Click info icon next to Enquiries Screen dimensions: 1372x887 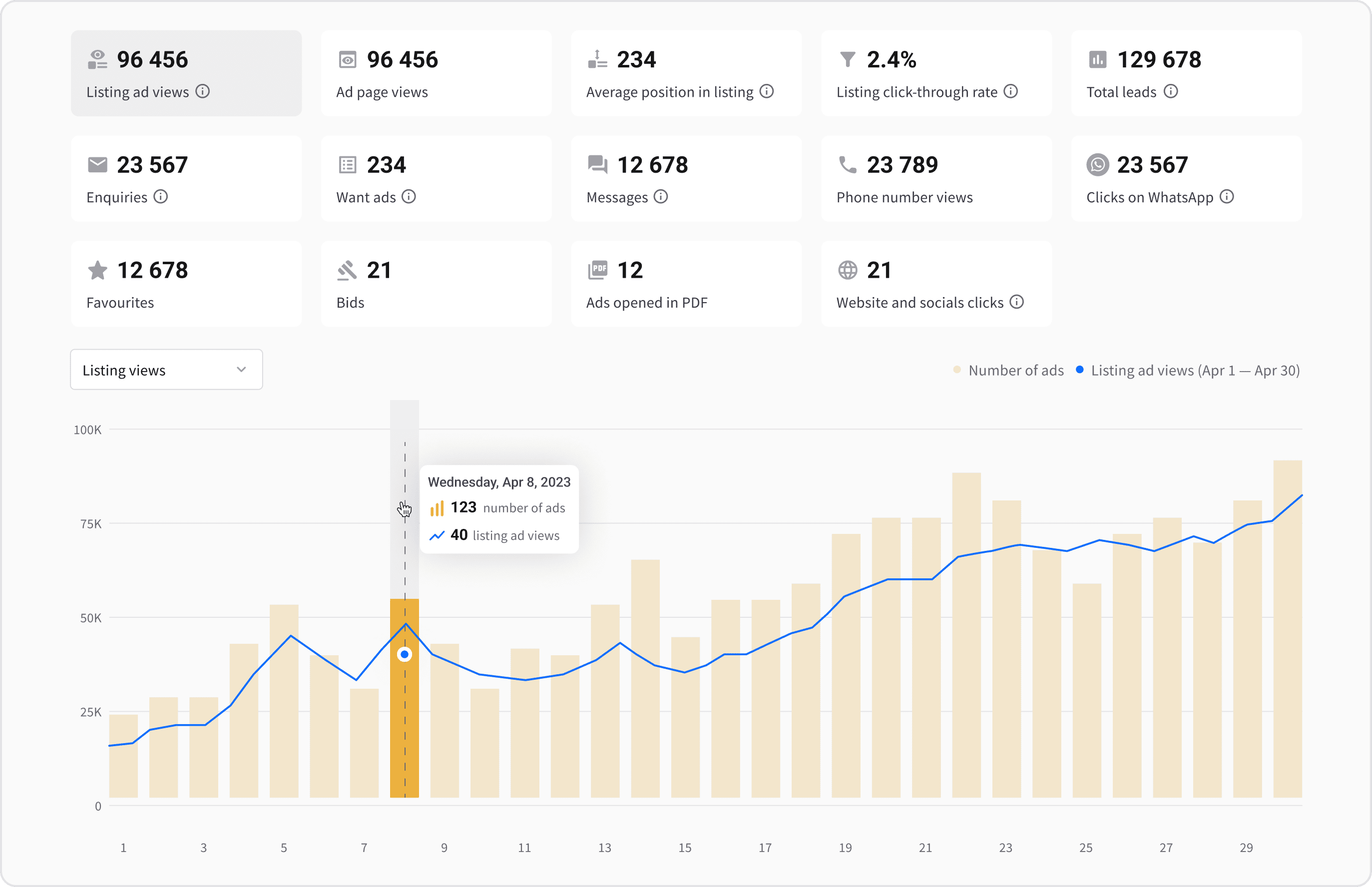[x=161, y=196]
